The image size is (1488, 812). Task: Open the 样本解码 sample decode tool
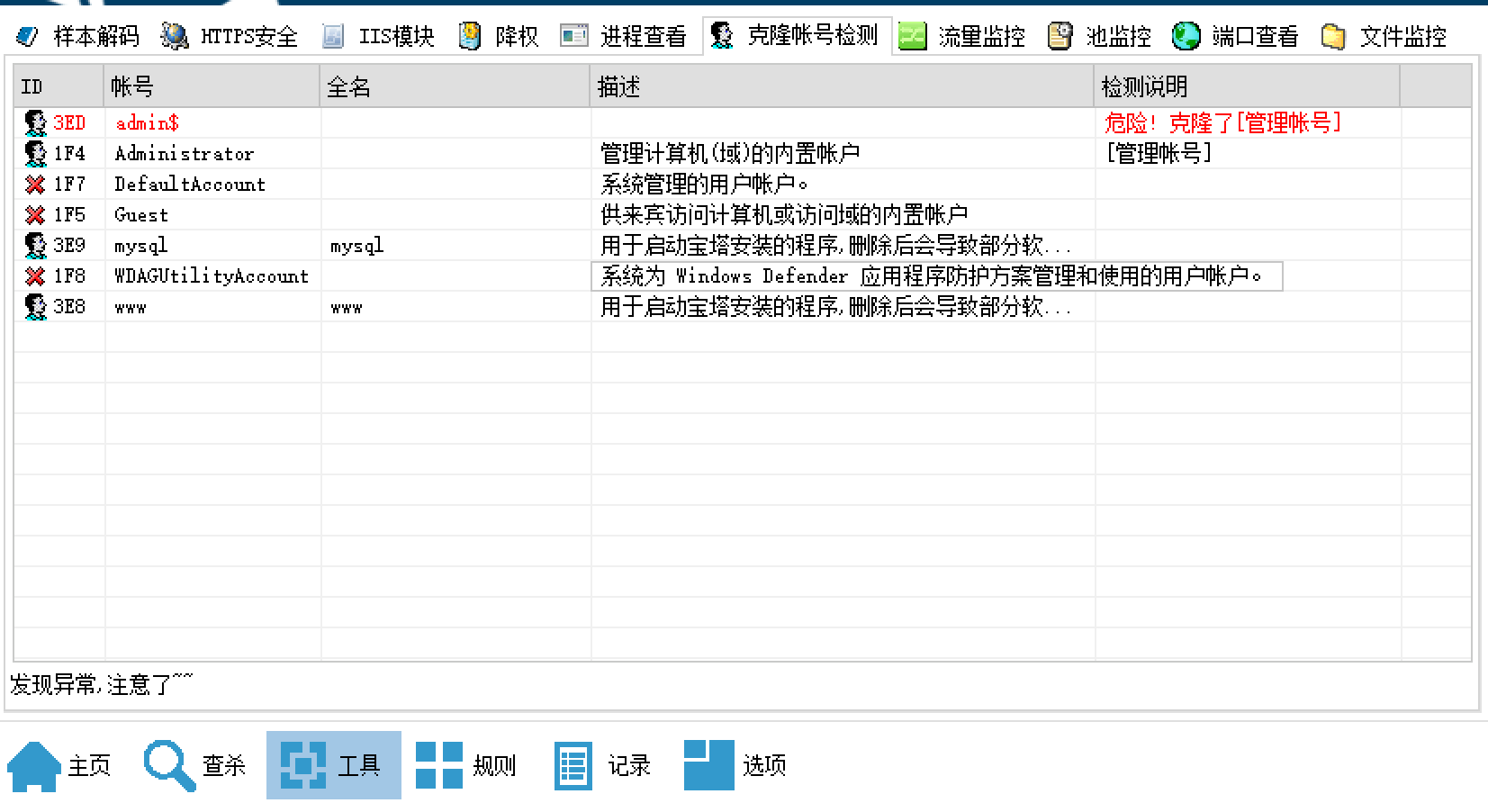pos(78,36)
